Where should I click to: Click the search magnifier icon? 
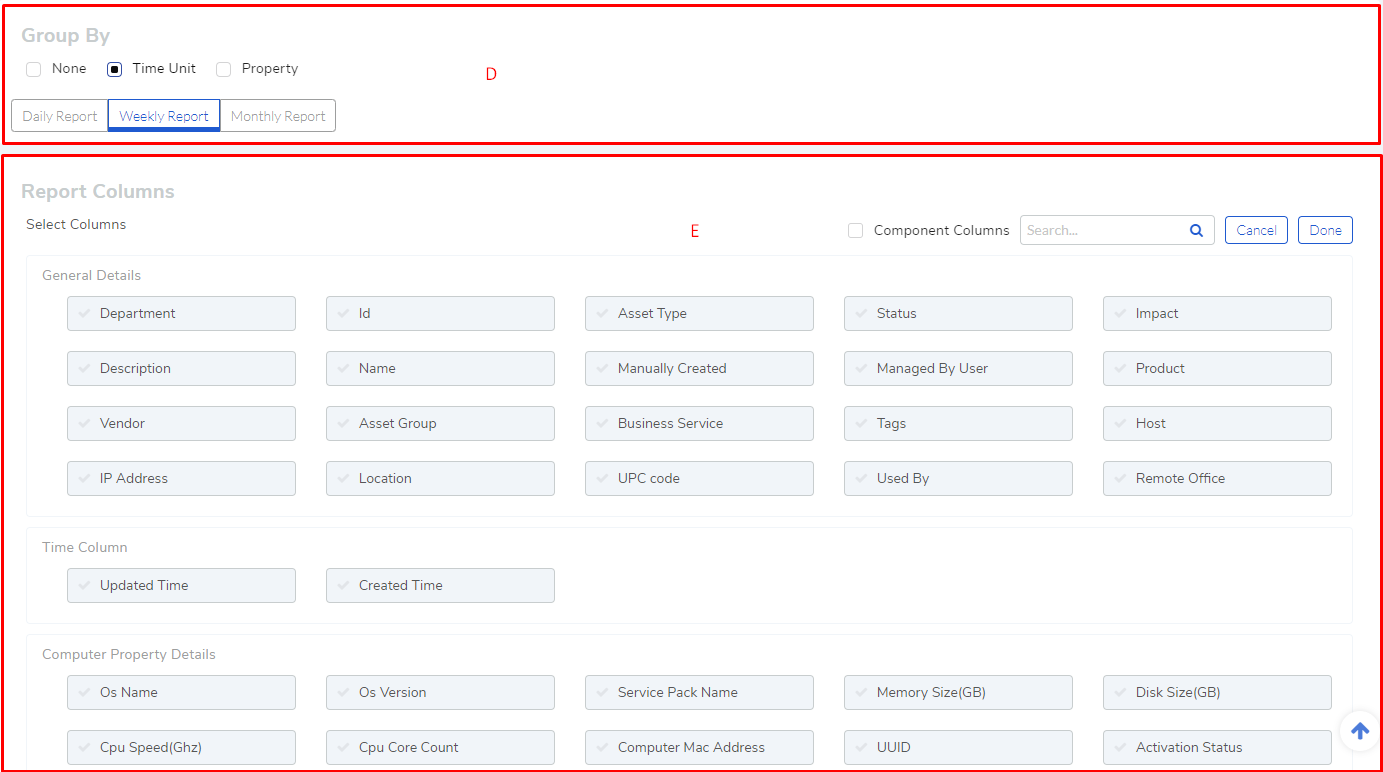pos(1196,230)
